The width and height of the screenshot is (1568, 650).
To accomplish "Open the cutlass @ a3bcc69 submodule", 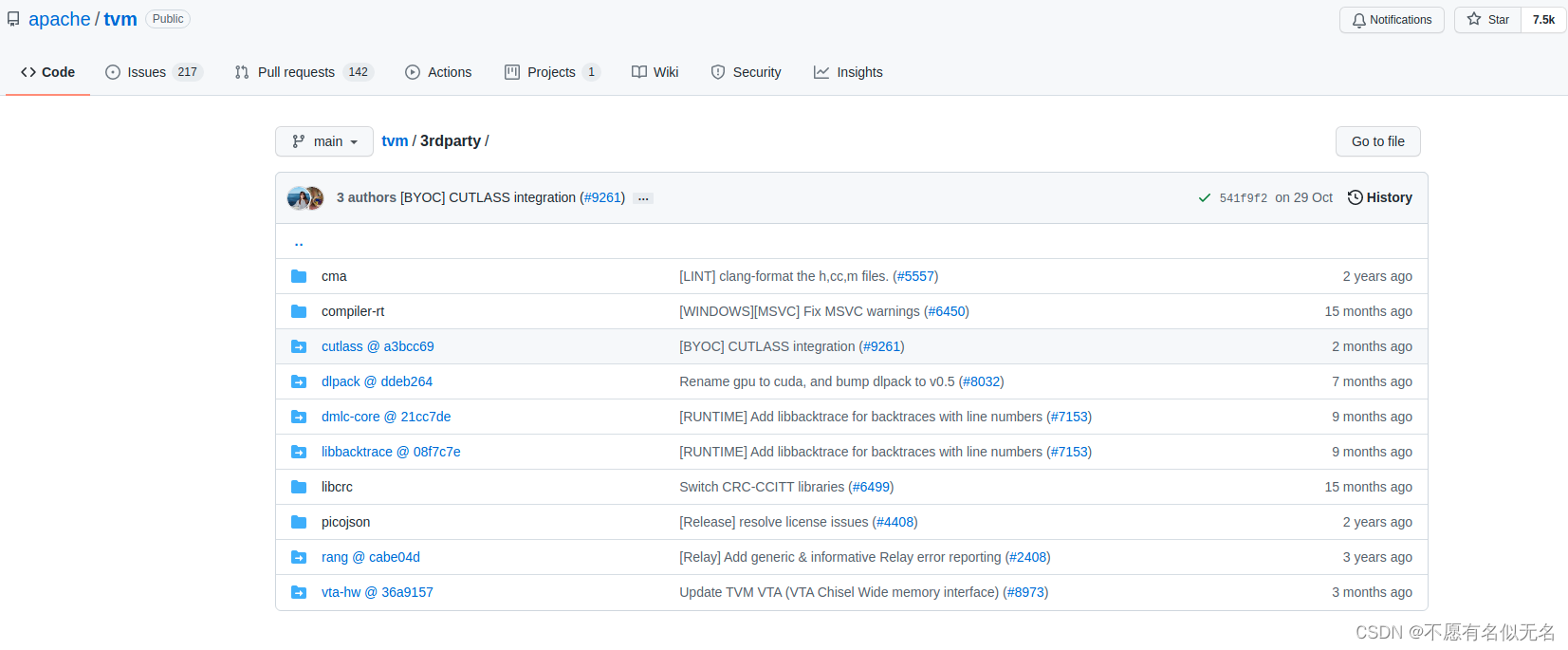I will pyautogui.click(x=378, y=346).
